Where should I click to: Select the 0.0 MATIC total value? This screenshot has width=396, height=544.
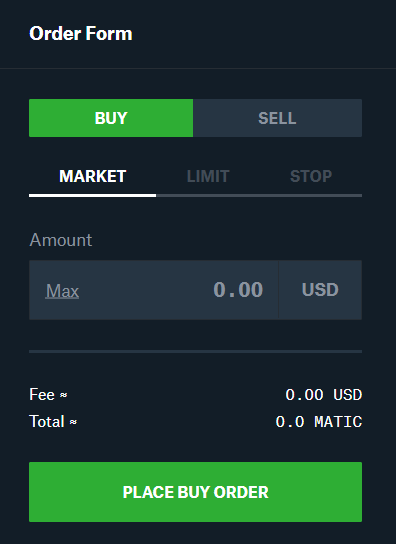coord(319,422)
